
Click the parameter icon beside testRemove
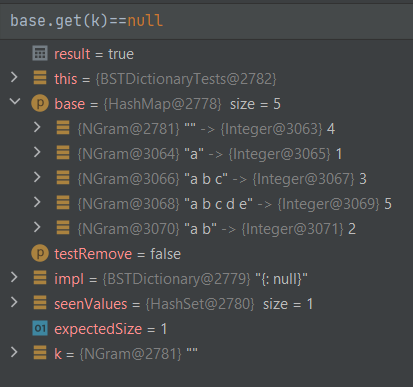pos(40,253)
